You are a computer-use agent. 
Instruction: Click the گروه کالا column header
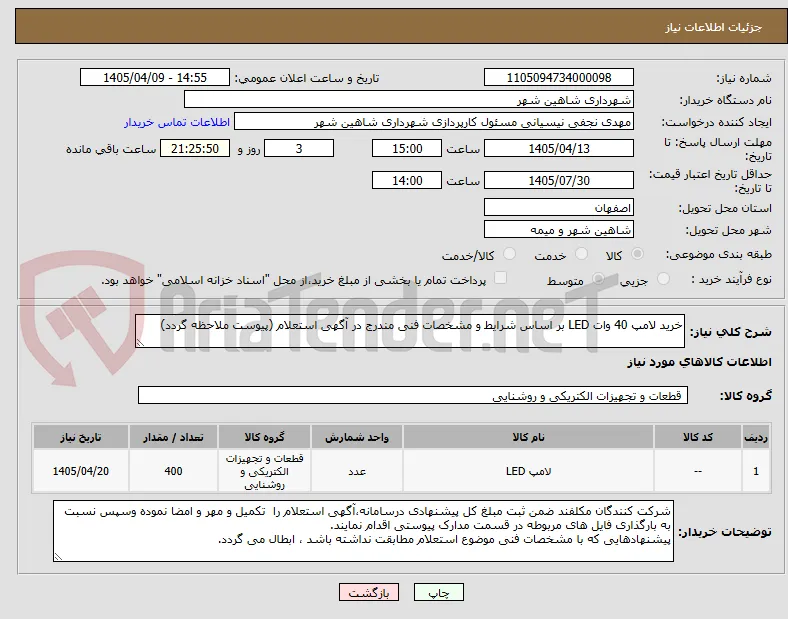[x=264, y=437]
